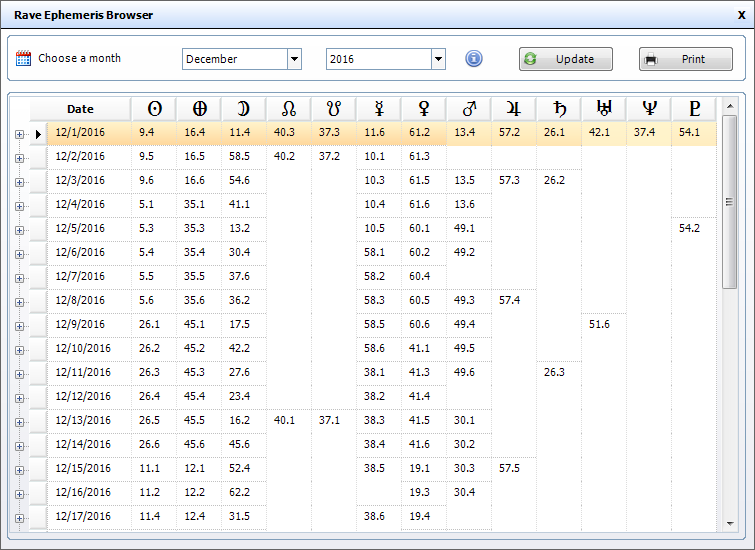Click the Neptune symbol column header
The width and height of the screenshot is (755, 550).
tap(649, 109)
